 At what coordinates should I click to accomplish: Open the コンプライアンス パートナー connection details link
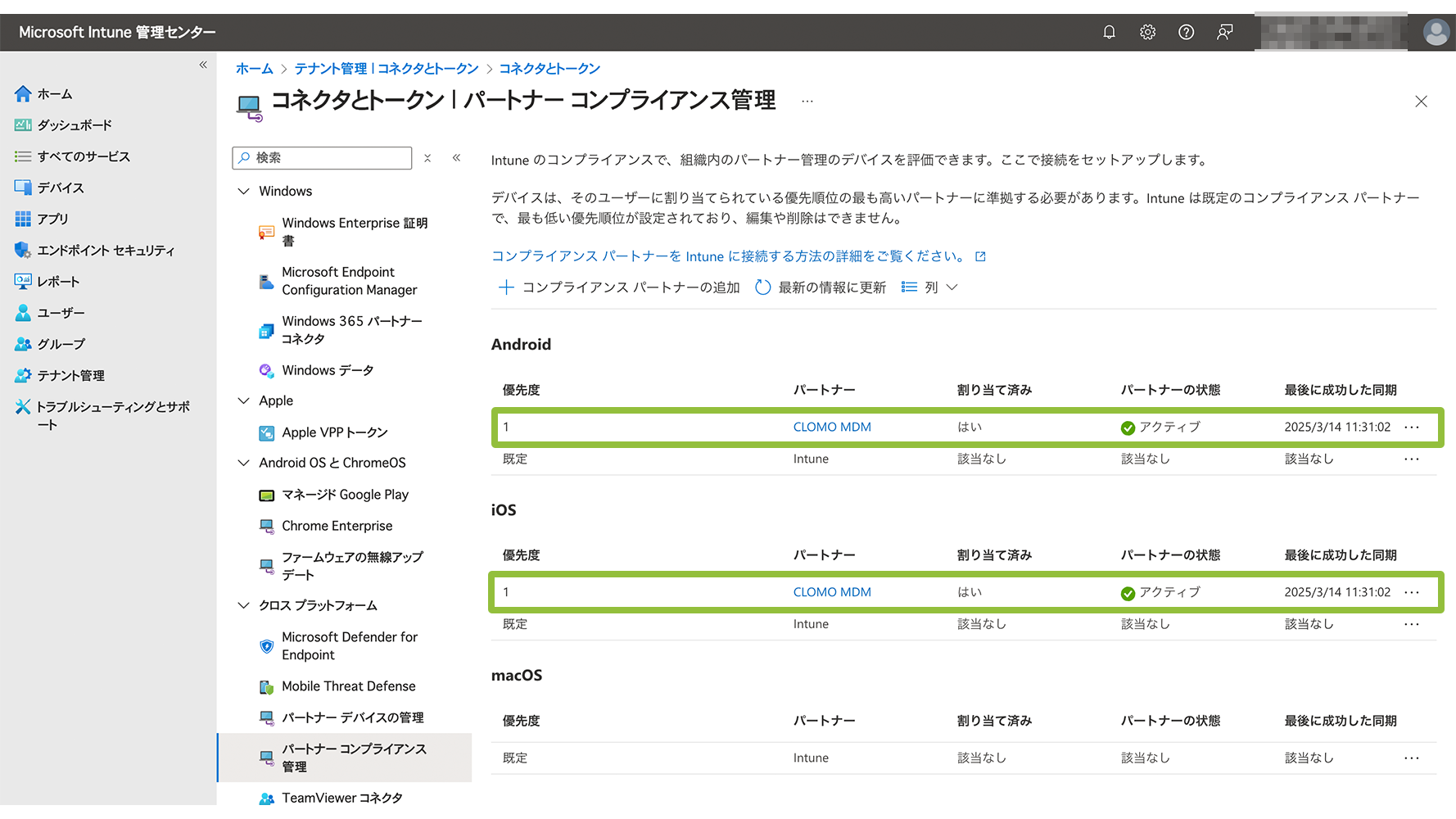738,256
